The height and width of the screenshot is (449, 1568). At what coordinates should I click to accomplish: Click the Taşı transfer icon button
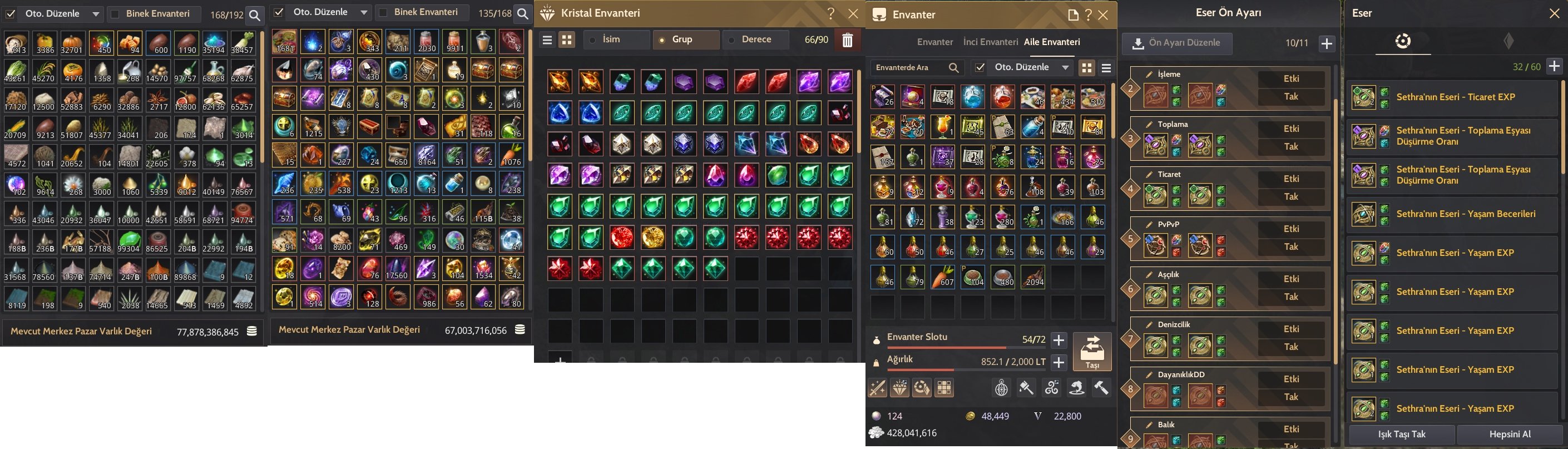pos(1092,352)
